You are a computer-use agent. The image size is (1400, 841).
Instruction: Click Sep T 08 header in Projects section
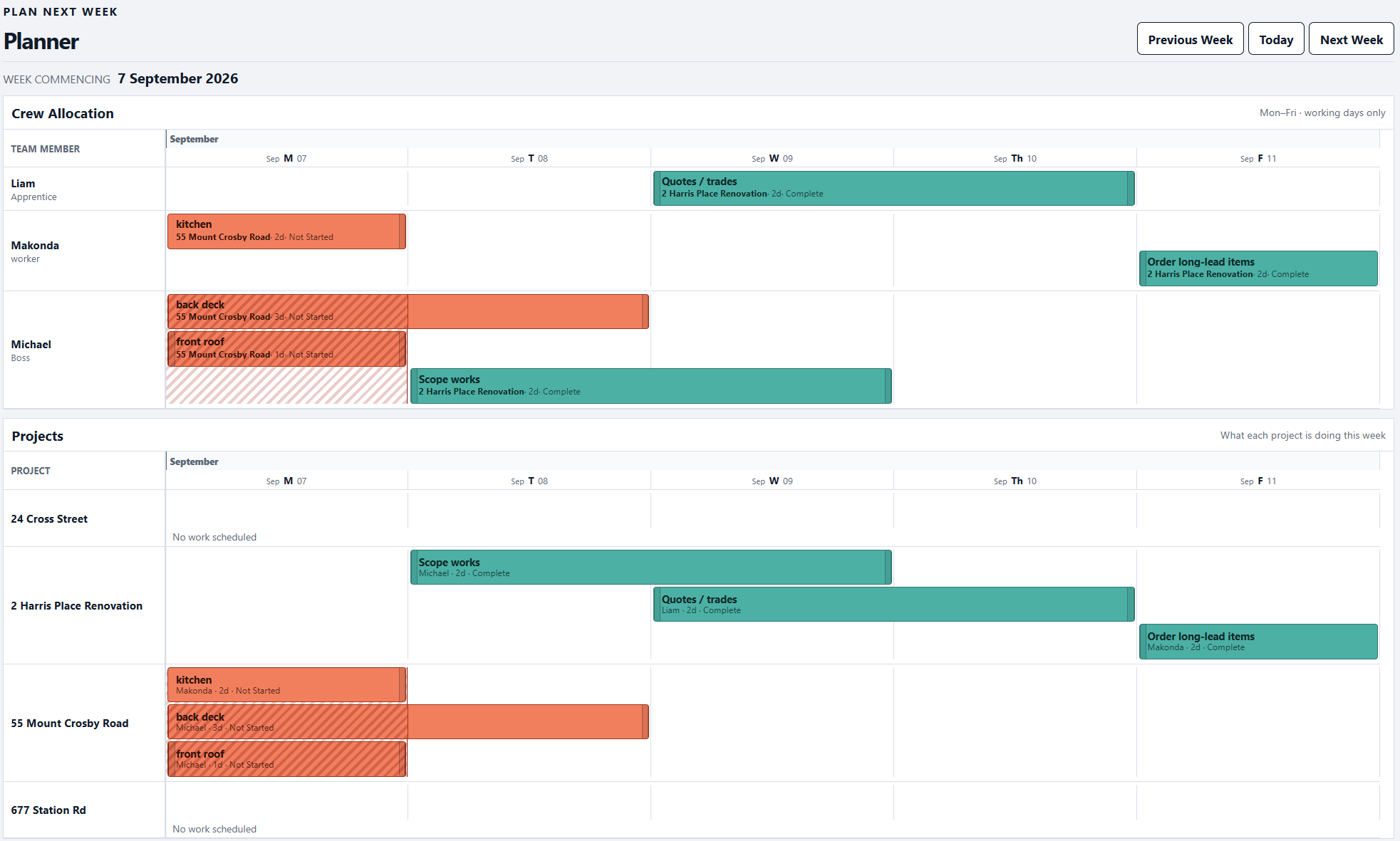(x=529, y=481)
